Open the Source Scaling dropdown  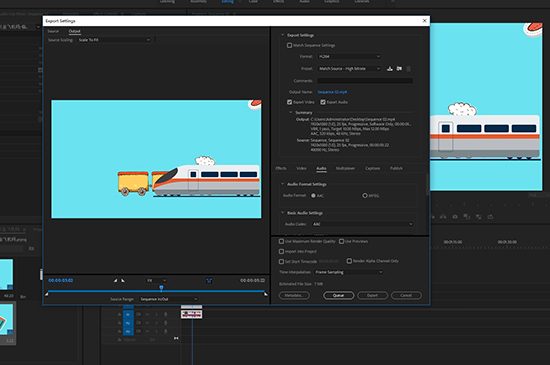114,40
